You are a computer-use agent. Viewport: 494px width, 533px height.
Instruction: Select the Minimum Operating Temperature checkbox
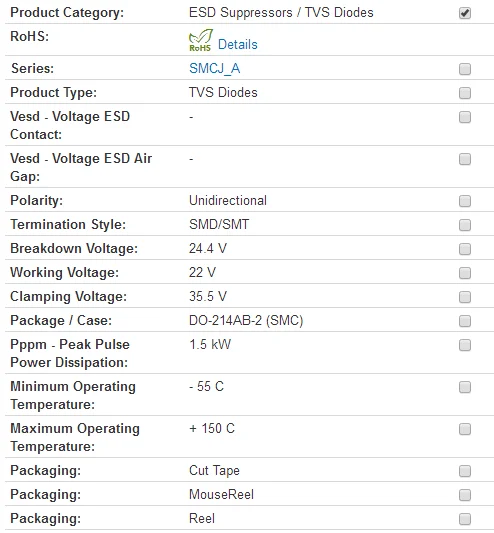pos(465,387)
